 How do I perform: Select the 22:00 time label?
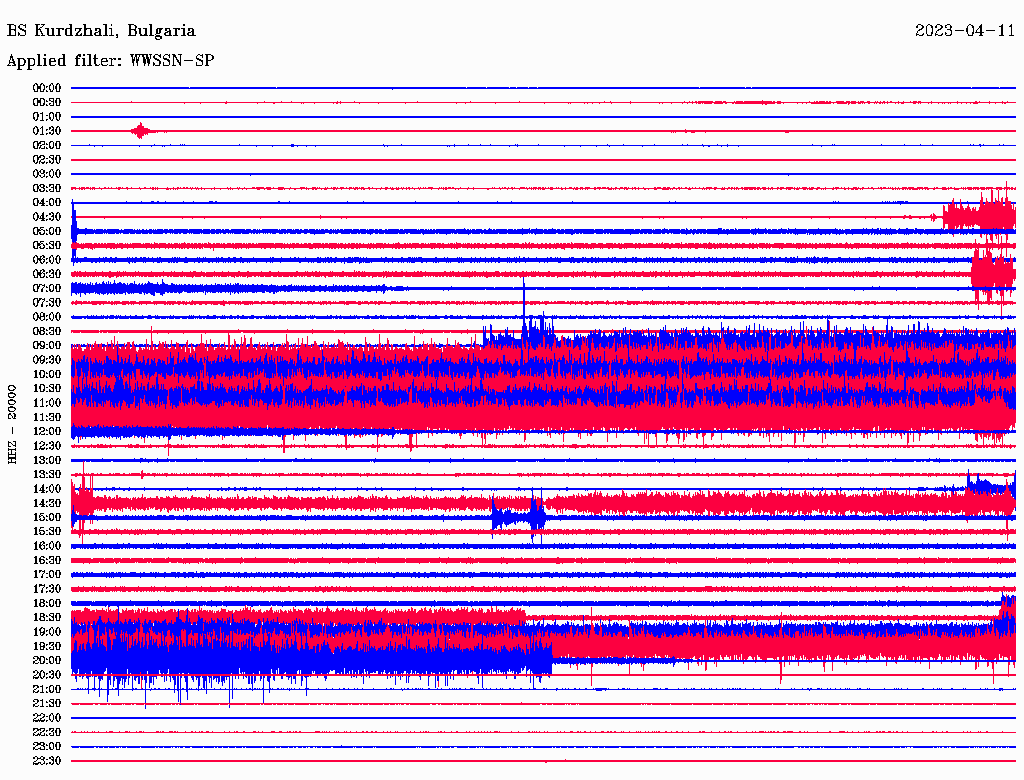(47, 717)
